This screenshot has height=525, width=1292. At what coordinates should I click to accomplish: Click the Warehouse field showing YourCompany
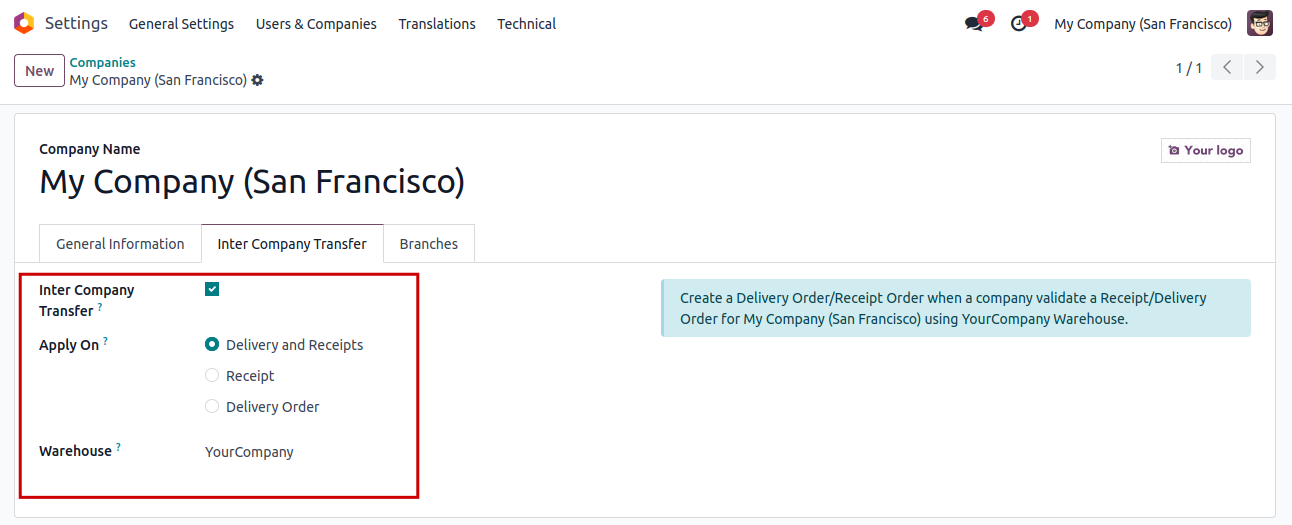click(250, 452)
